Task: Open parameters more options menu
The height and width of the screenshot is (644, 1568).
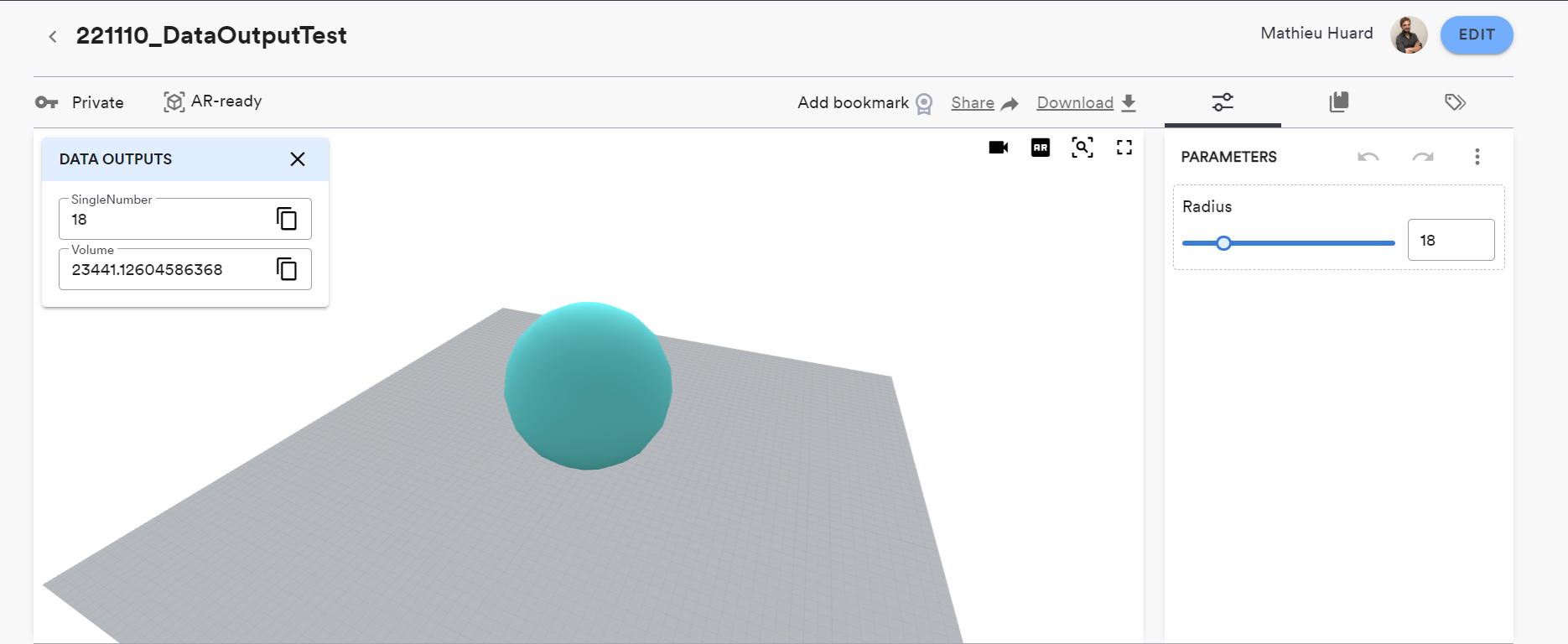Action: (x=1477, y=157)
